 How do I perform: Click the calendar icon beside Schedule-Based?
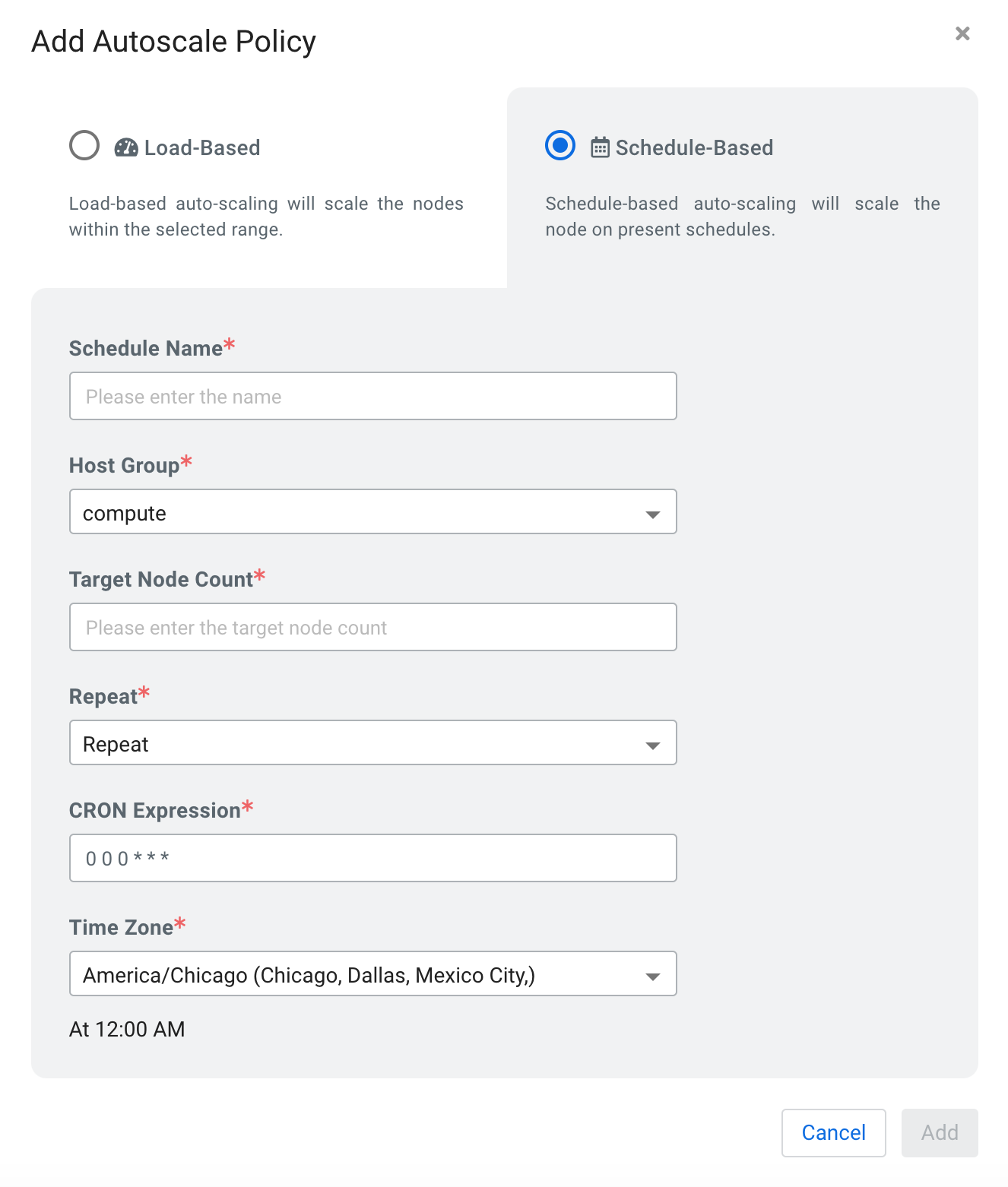(600, 147)
